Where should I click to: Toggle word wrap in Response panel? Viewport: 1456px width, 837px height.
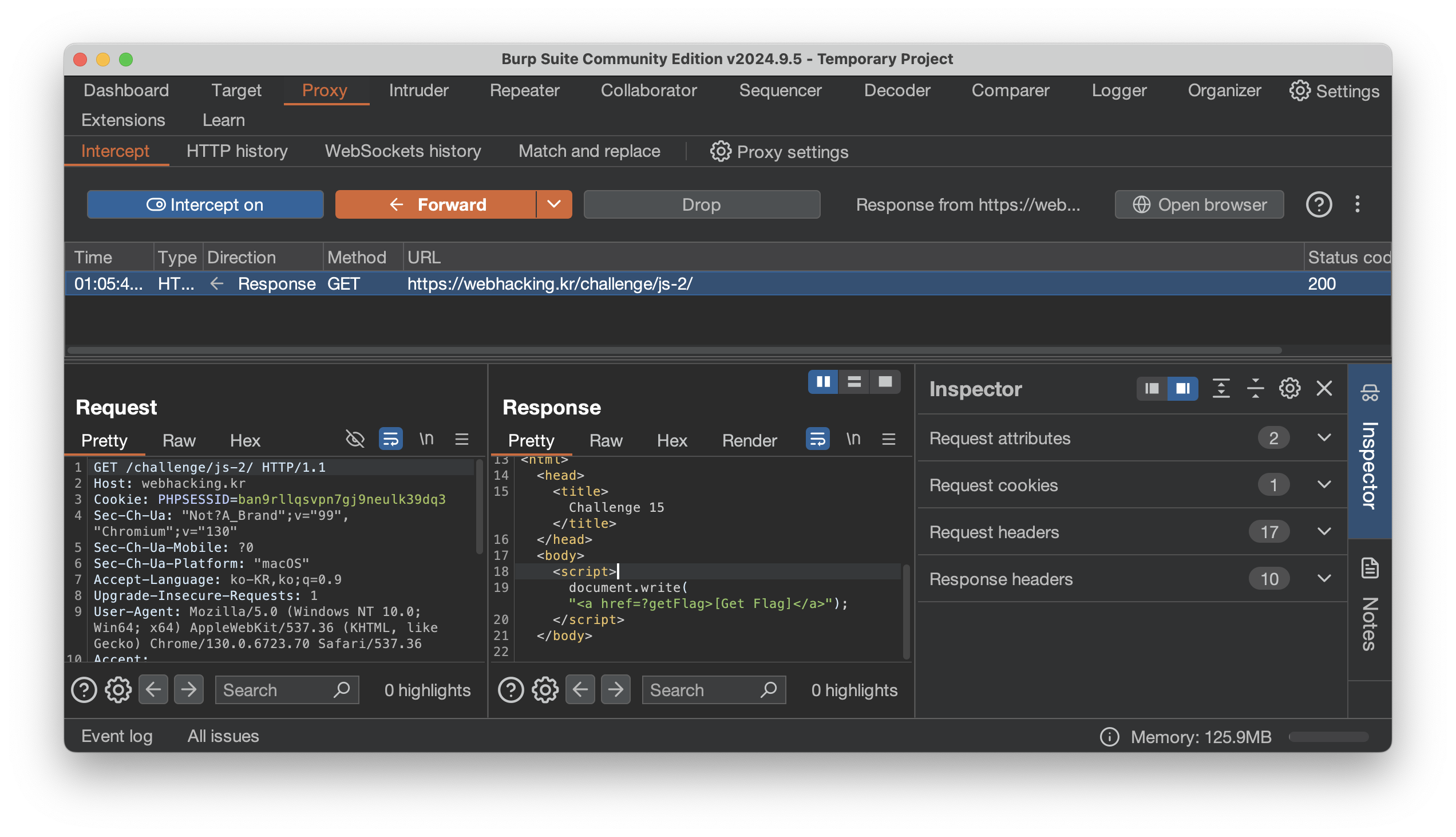817,440
